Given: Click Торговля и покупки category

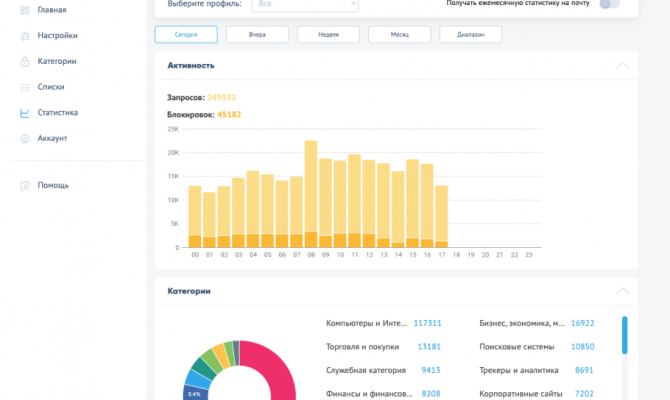Looking at the screenshot, I should click(x=362, y=347).
